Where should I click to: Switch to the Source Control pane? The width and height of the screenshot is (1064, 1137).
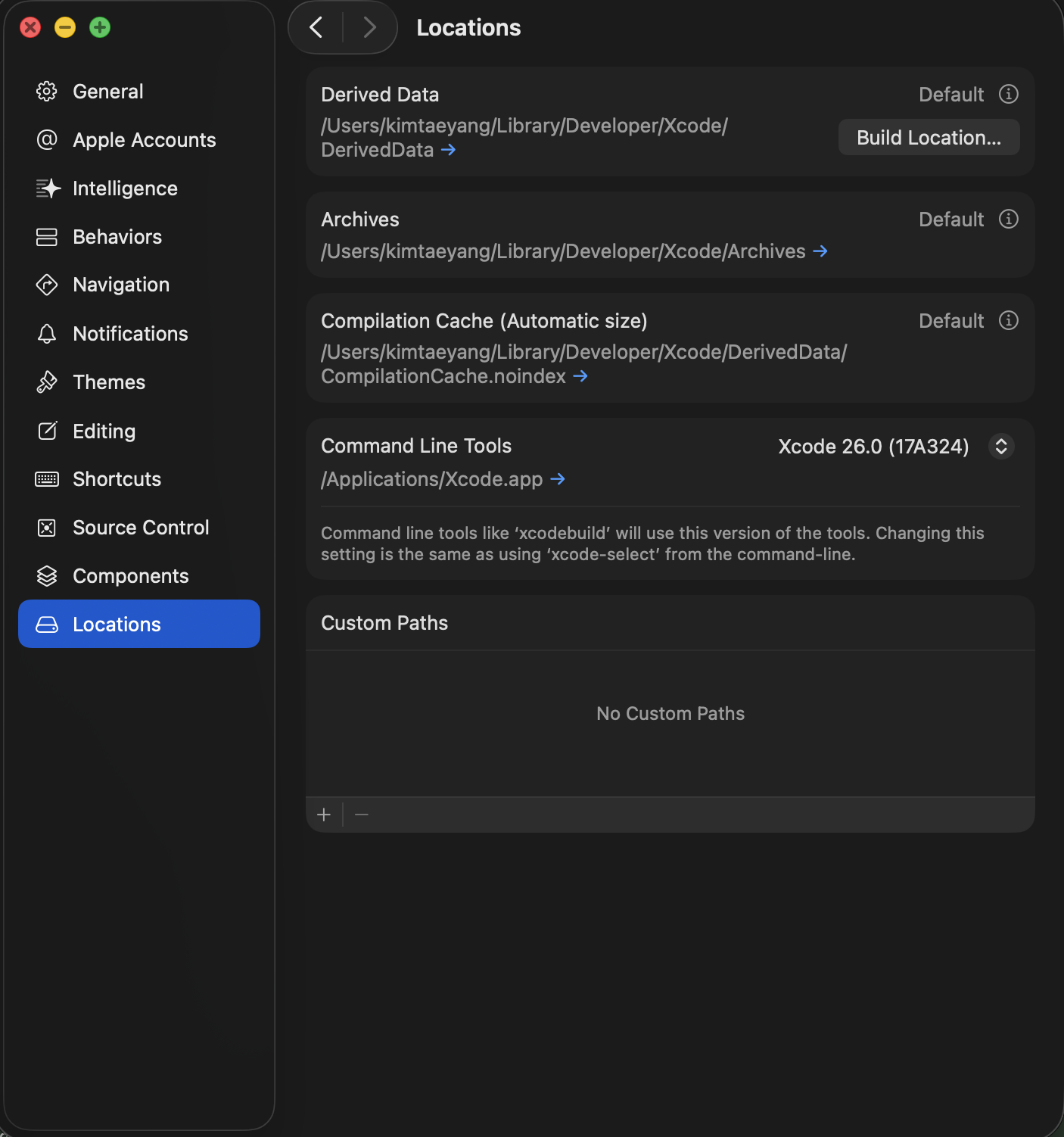[139, 528]
